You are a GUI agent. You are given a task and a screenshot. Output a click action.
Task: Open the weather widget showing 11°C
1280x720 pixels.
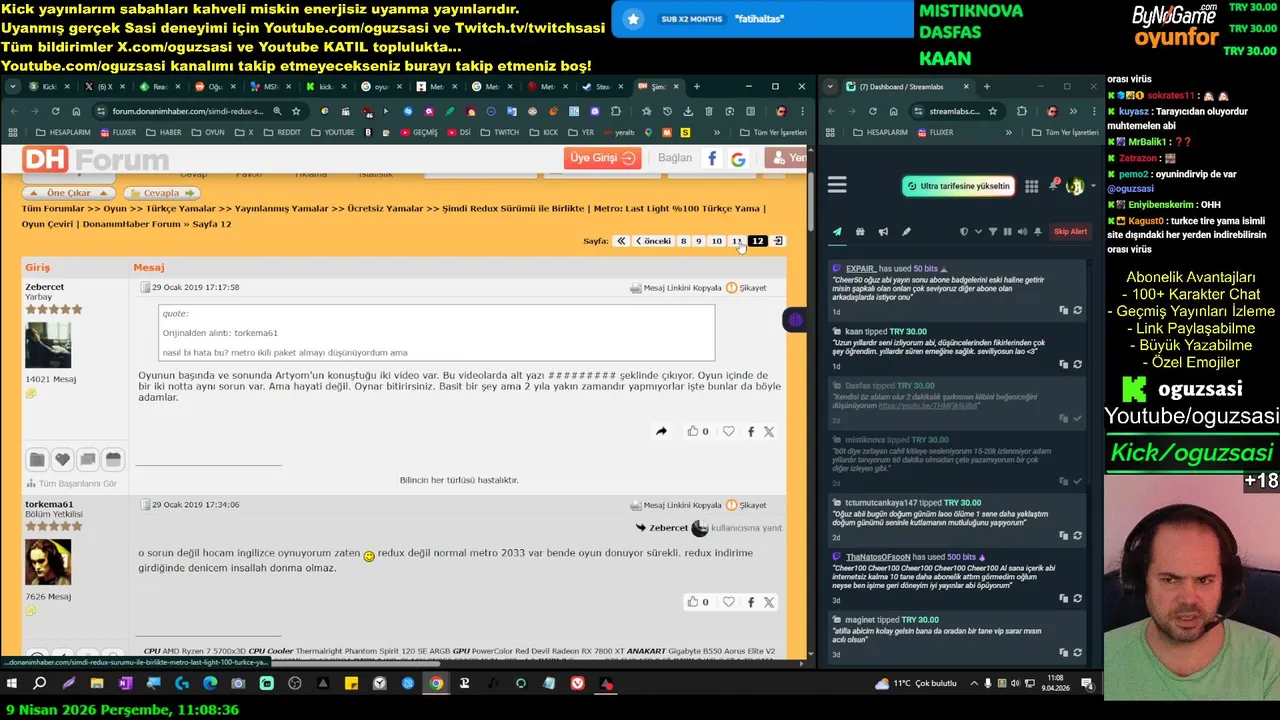[x=915, y=684]
